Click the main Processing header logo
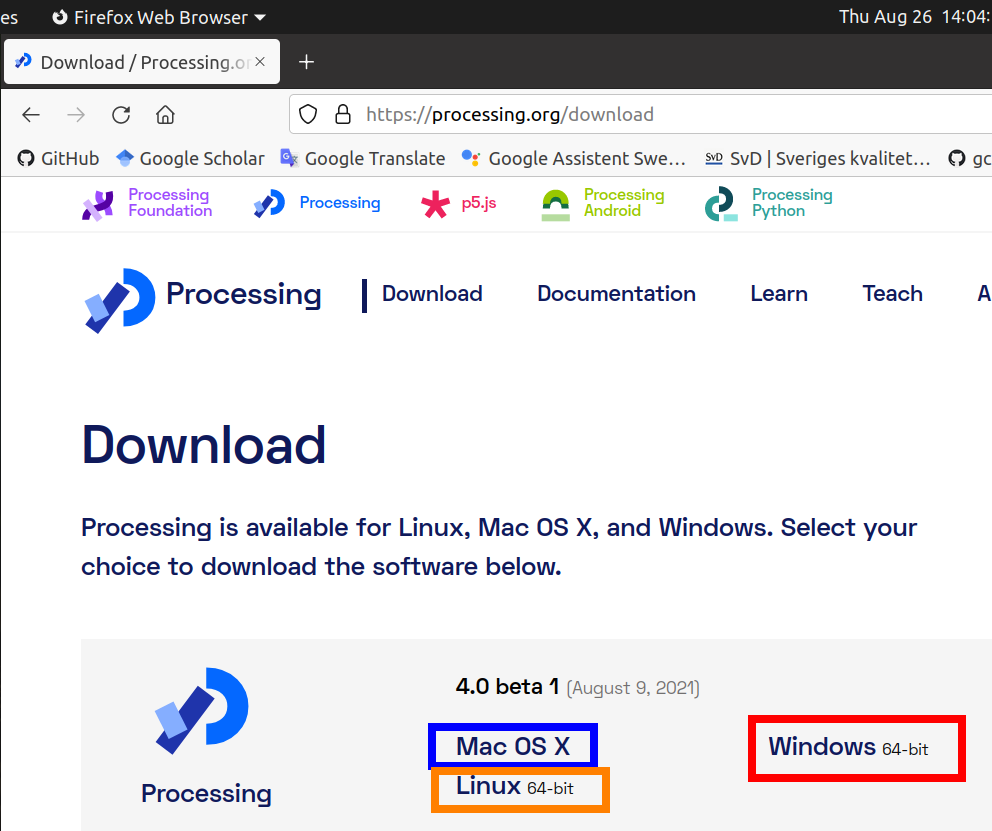Screen dimensions: 992x831 [x=120, y=300]
